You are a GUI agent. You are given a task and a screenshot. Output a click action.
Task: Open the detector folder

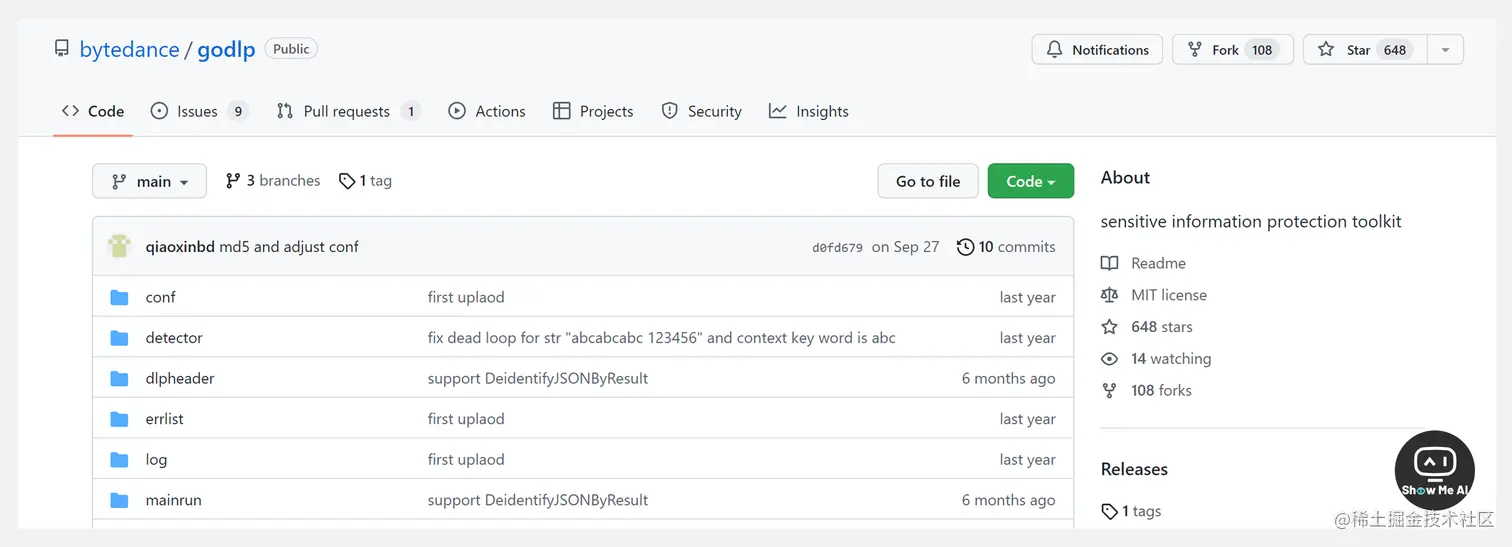coord(174,338)
